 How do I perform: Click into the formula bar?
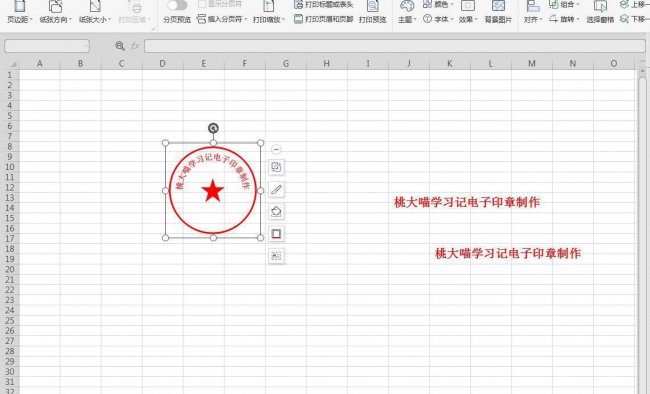395,46
